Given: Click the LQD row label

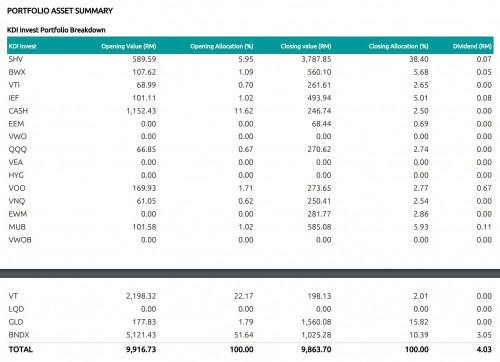Looking at the screenshot, I should coord(16,309).
